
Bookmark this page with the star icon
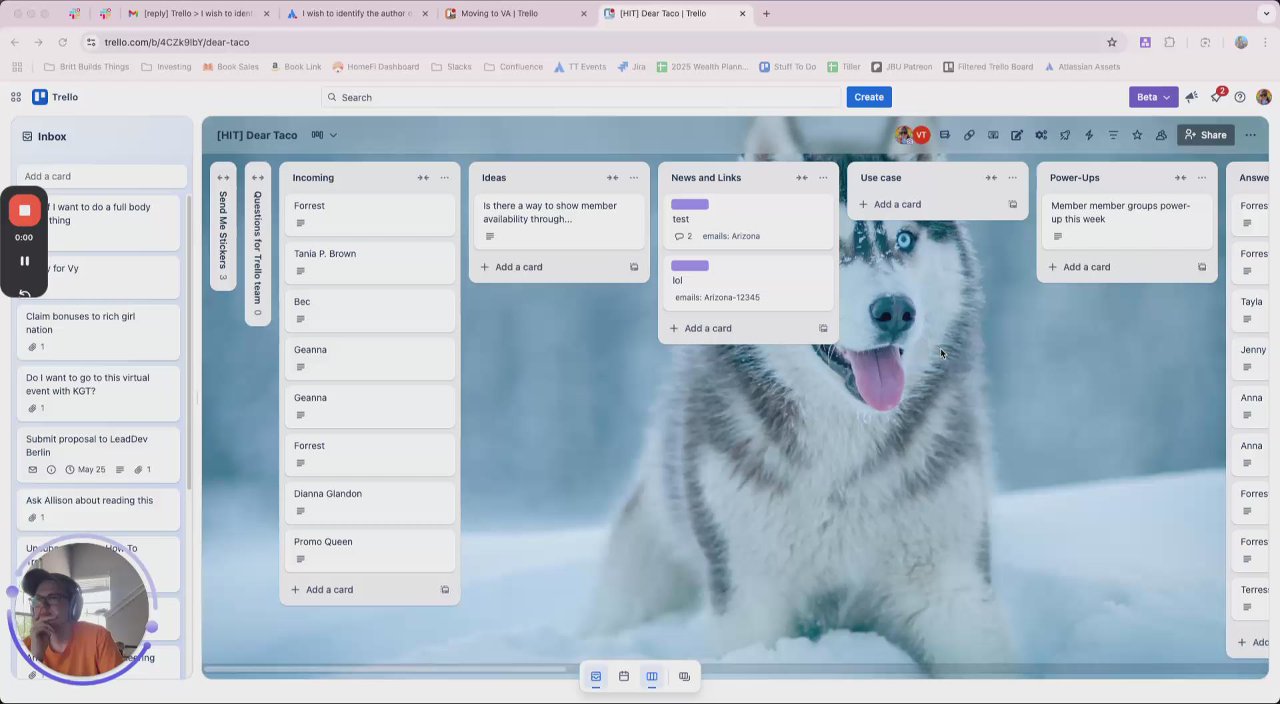click(1111, 42)
